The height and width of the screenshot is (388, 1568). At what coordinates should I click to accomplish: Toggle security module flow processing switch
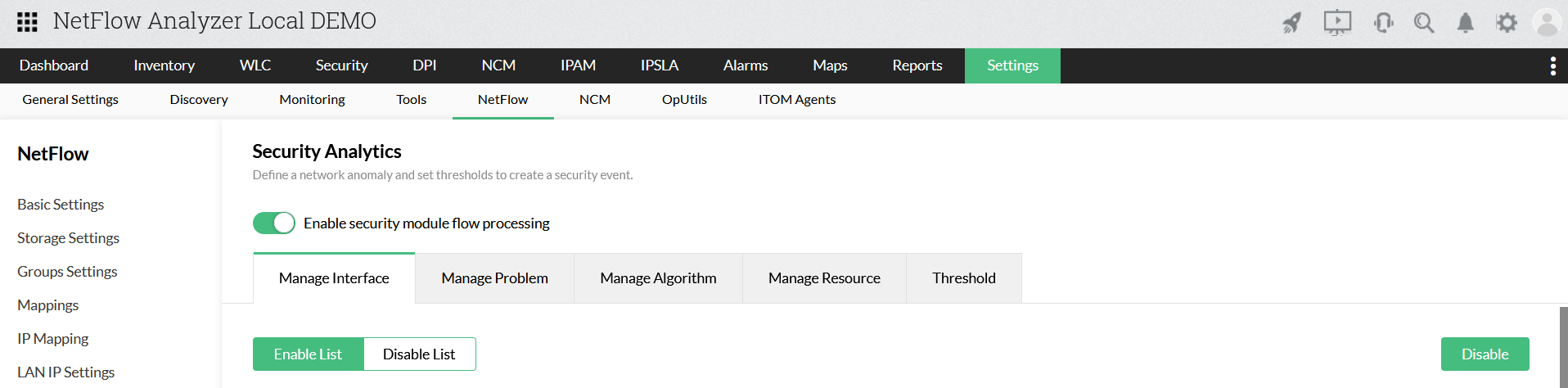coord(273,223)
